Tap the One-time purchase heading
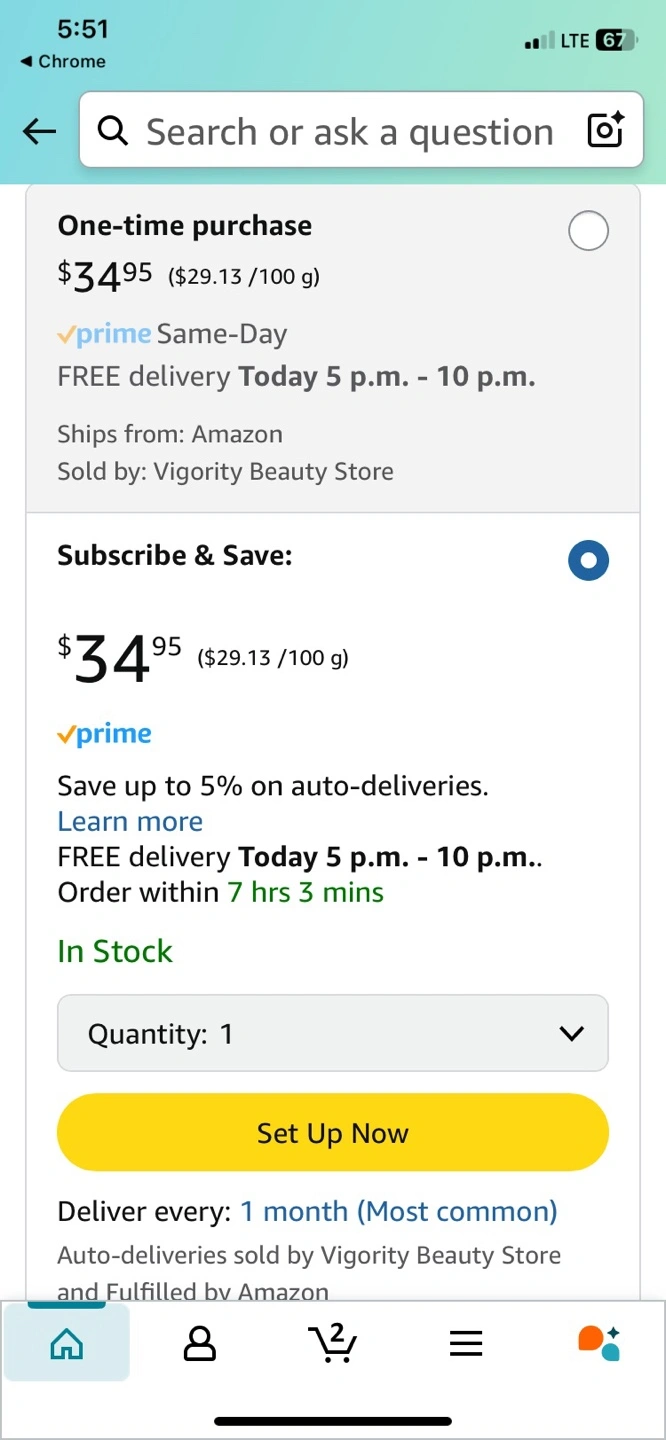The width and height of the screenshot is (666, 1440). tap(185, 226)
